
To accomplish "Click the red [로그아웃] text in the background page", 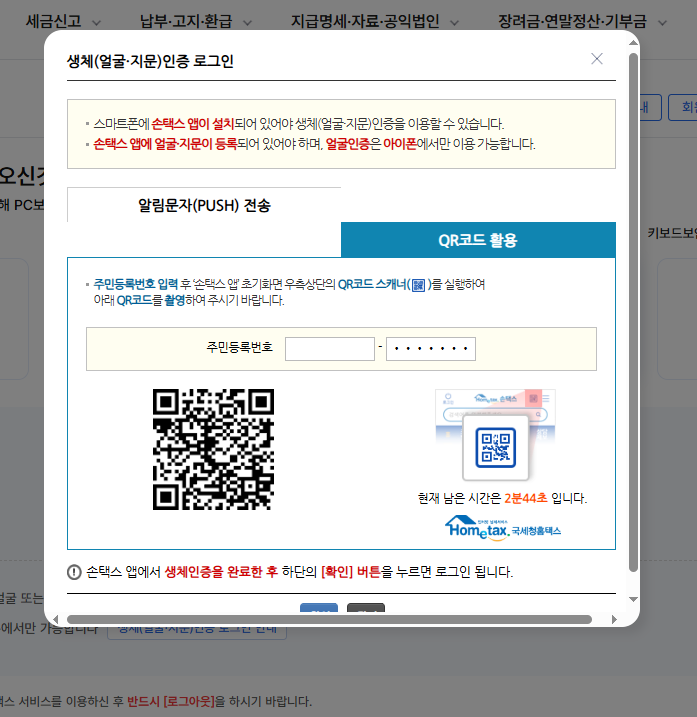I will pos(189,701).
